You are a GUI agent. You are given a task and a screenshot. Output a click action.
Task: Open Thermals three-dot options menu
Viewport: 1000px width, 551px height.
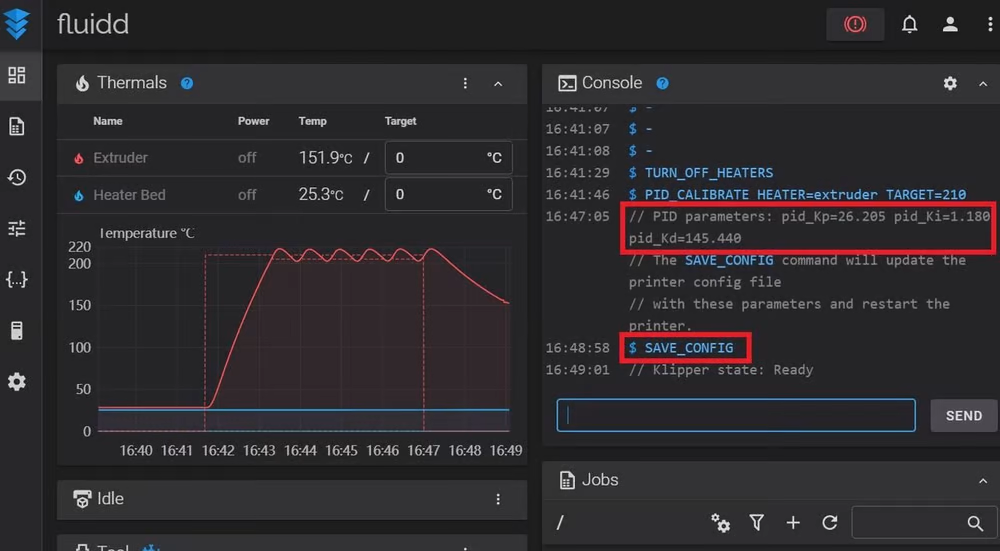[465, 84]
